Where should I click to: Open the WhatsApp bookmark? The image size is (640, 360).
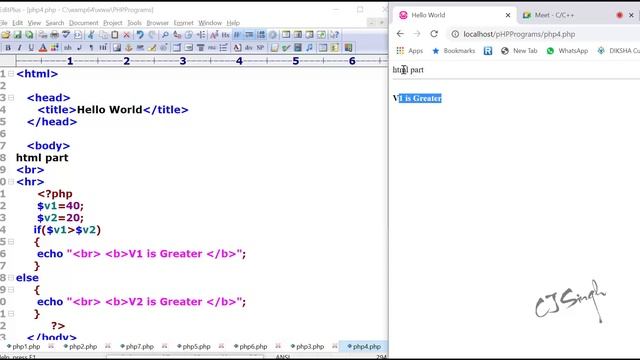pos(567,51)
